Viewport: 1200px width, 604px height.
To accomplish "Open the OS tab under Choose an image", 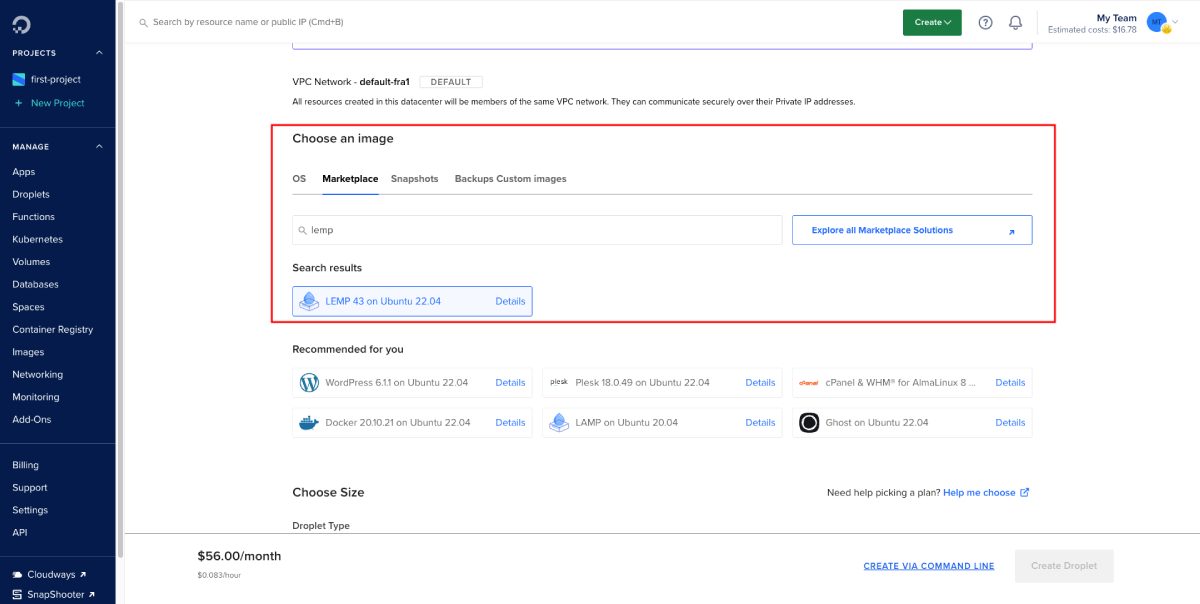I will coord(298,179).
